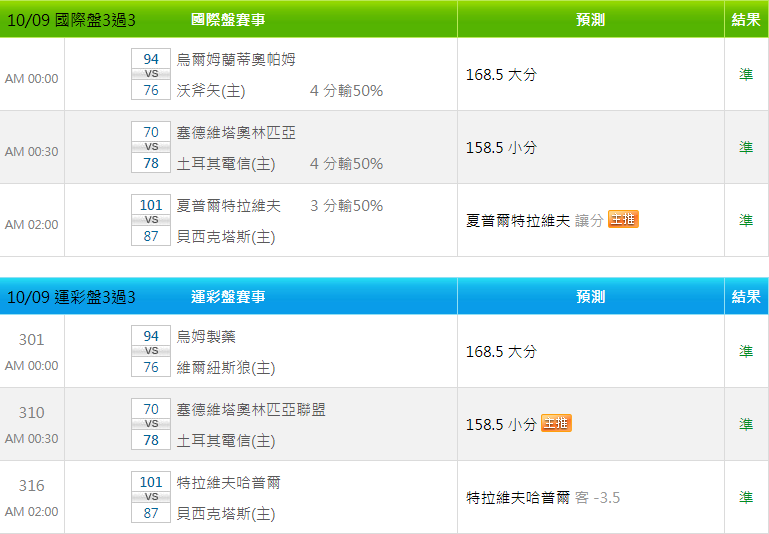Click the AM 00:00 time in the 沃斧矢 row
769x534 pixels.
(31, 78)
